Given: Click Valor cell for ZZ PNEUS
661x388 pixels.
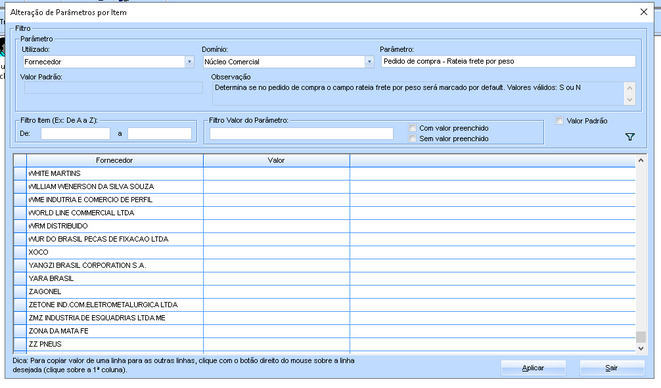Looking at the screenshot, I should [x=277, y=344].
